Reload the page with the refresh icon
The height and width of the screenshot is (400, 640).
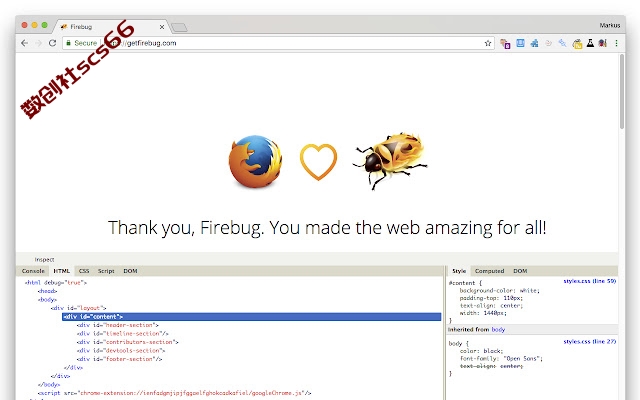click(52, 43)
